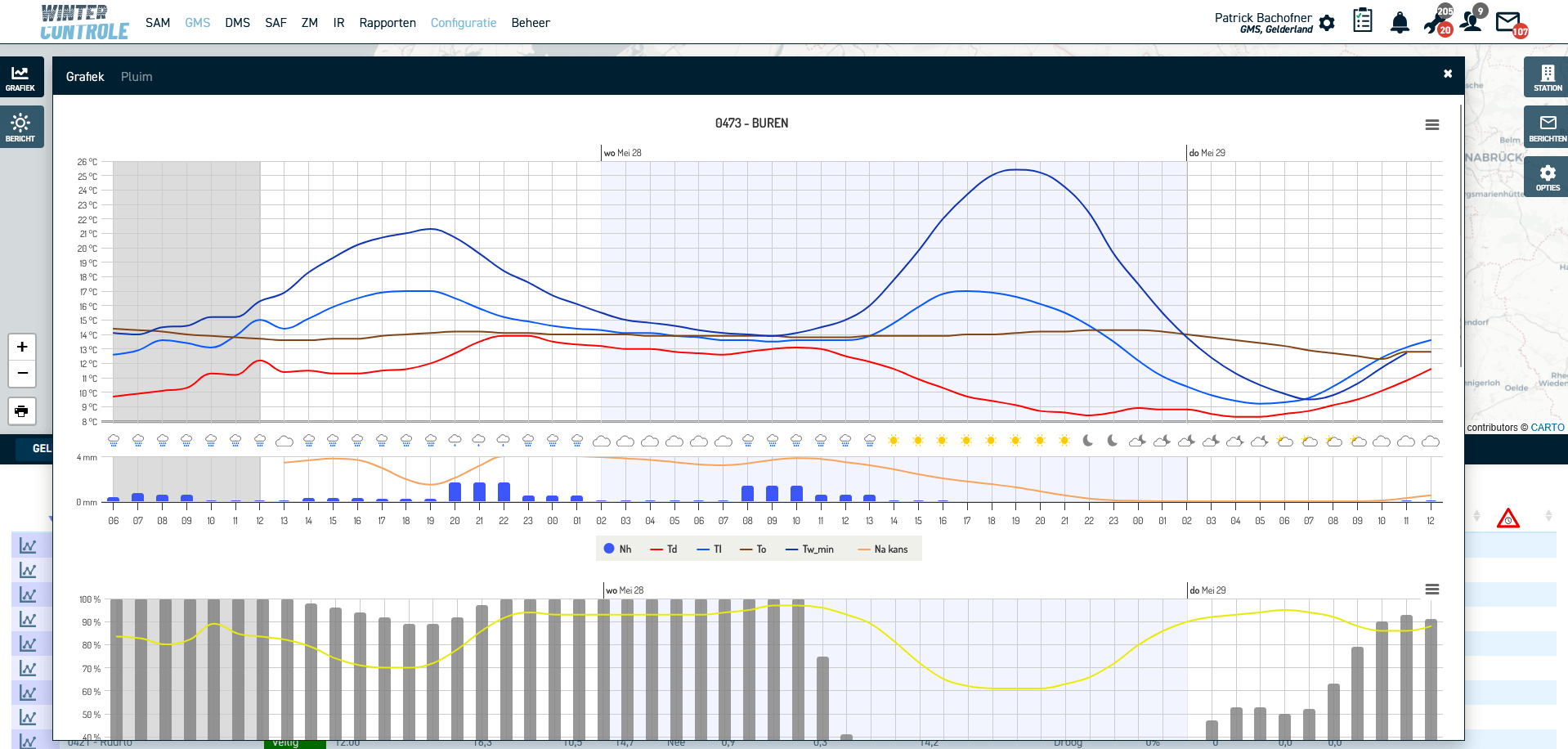The width and height of the screenshot is (1568, 749).
Task: Open the DMS menu
Action: coord(238,23)
